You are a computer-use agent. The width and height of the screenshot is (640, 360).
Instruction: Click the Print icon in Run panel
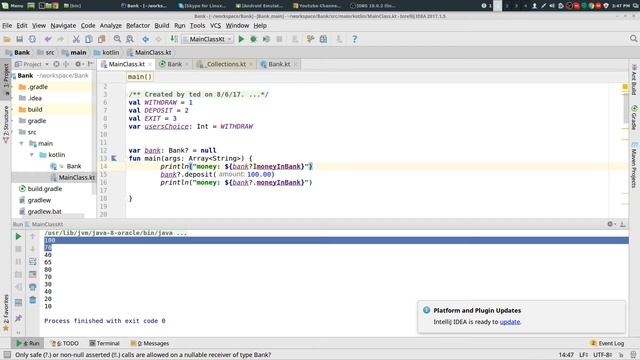[x=33, y=287]
